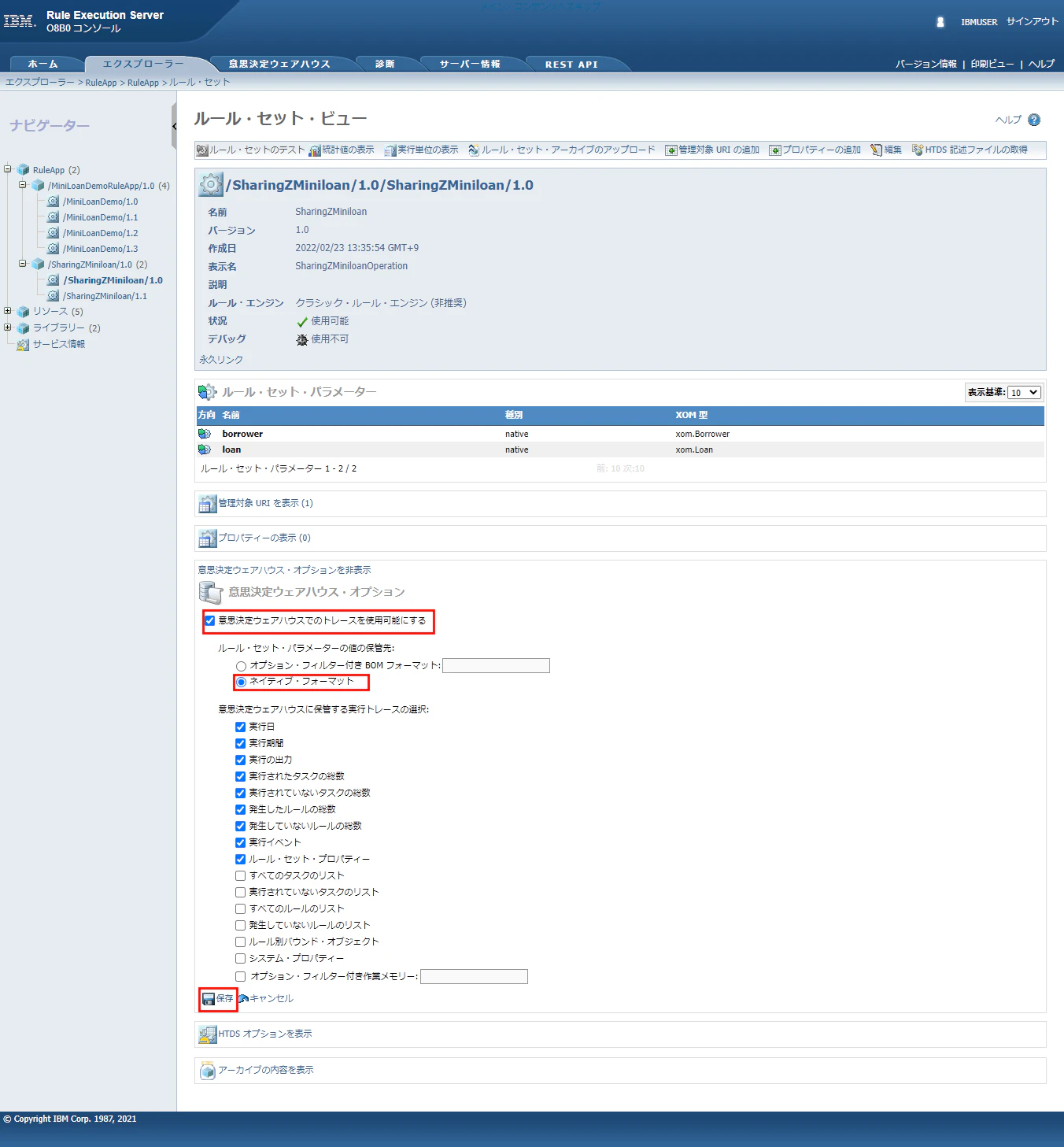The width and height of the screenshot is (1064, 1147).
Task: Click the IBM logo in the header
Action: tap(20, 21)
